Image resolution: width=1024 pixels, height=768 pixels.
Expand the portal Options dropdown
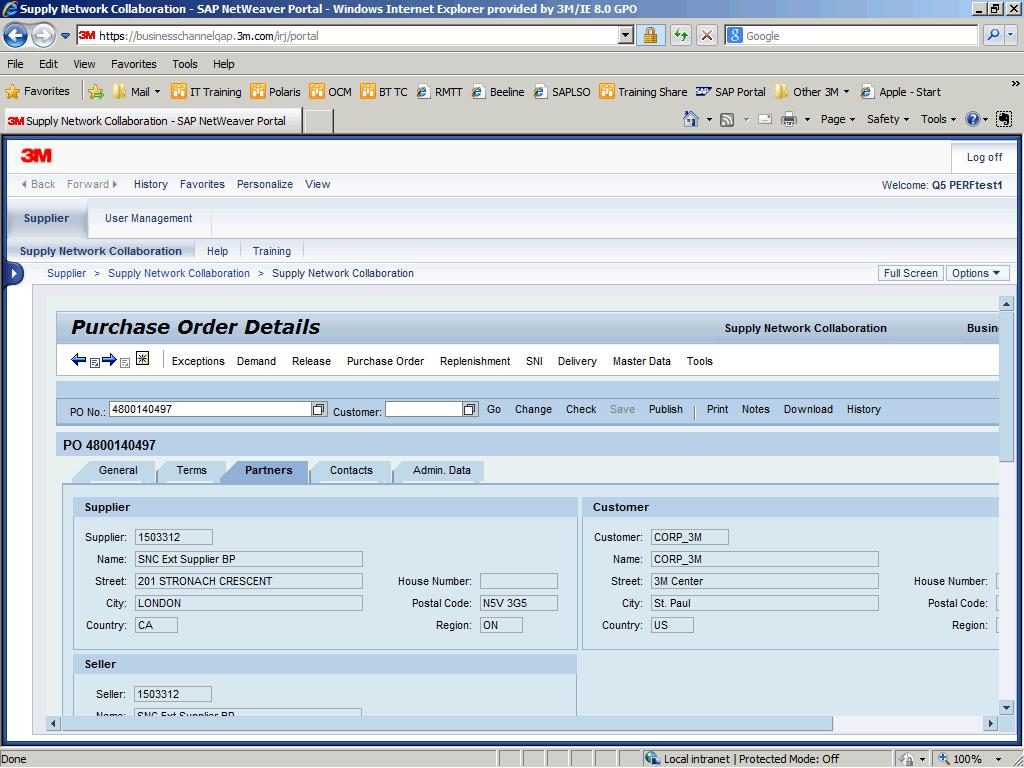(x=977, y=273)
